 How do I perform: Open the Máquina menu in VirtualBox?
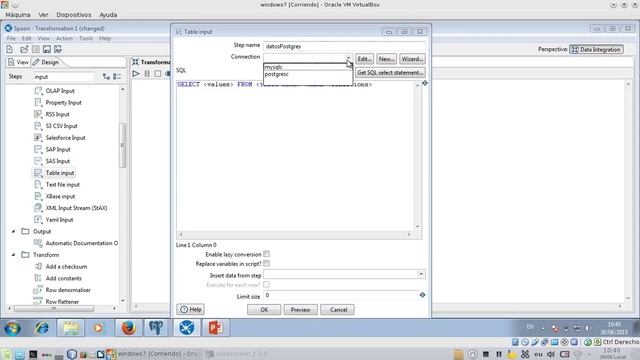(x=18, y=15)
